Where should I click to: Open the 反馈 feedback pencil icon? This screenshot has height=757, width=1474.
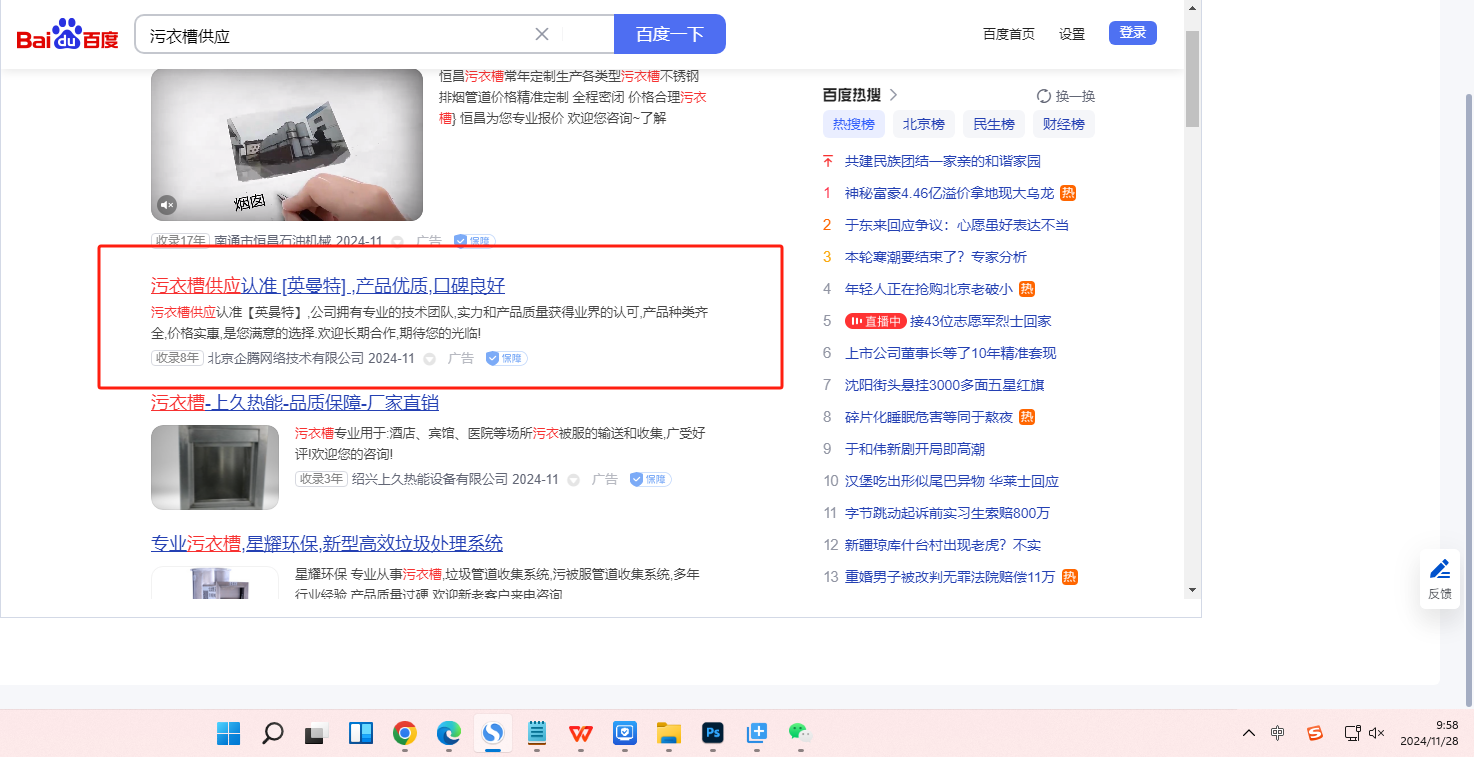pyautogui.click(x=1440, y=570)
